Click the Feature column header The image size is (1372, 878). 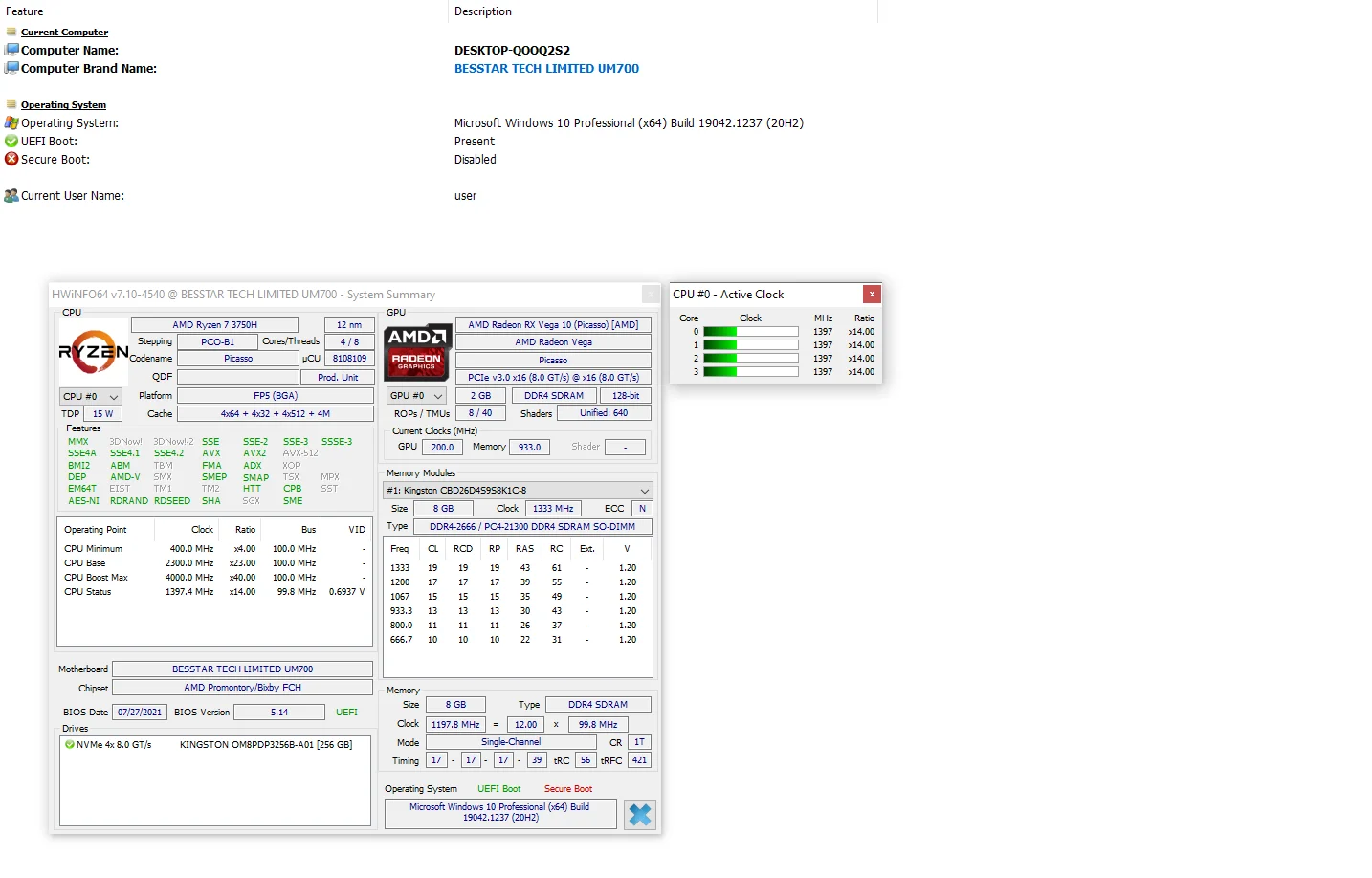24,11
